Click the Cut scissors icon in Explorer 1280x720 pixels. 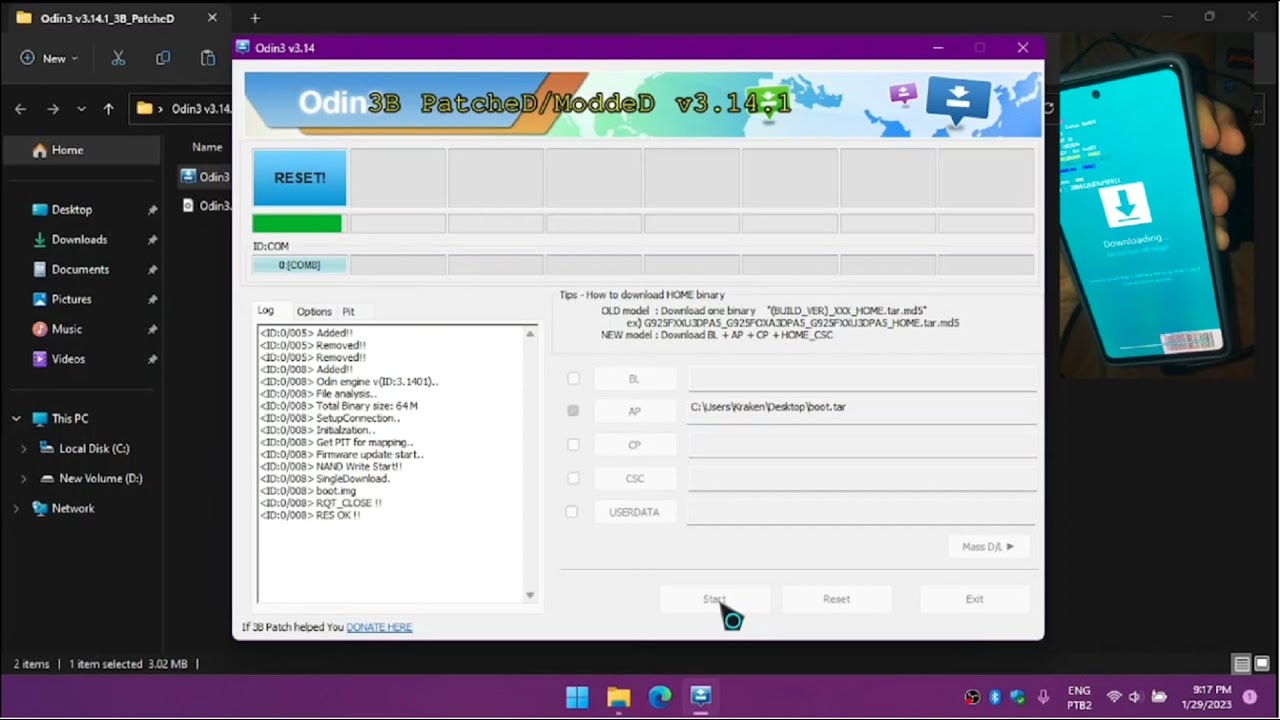tap(118, 58)
